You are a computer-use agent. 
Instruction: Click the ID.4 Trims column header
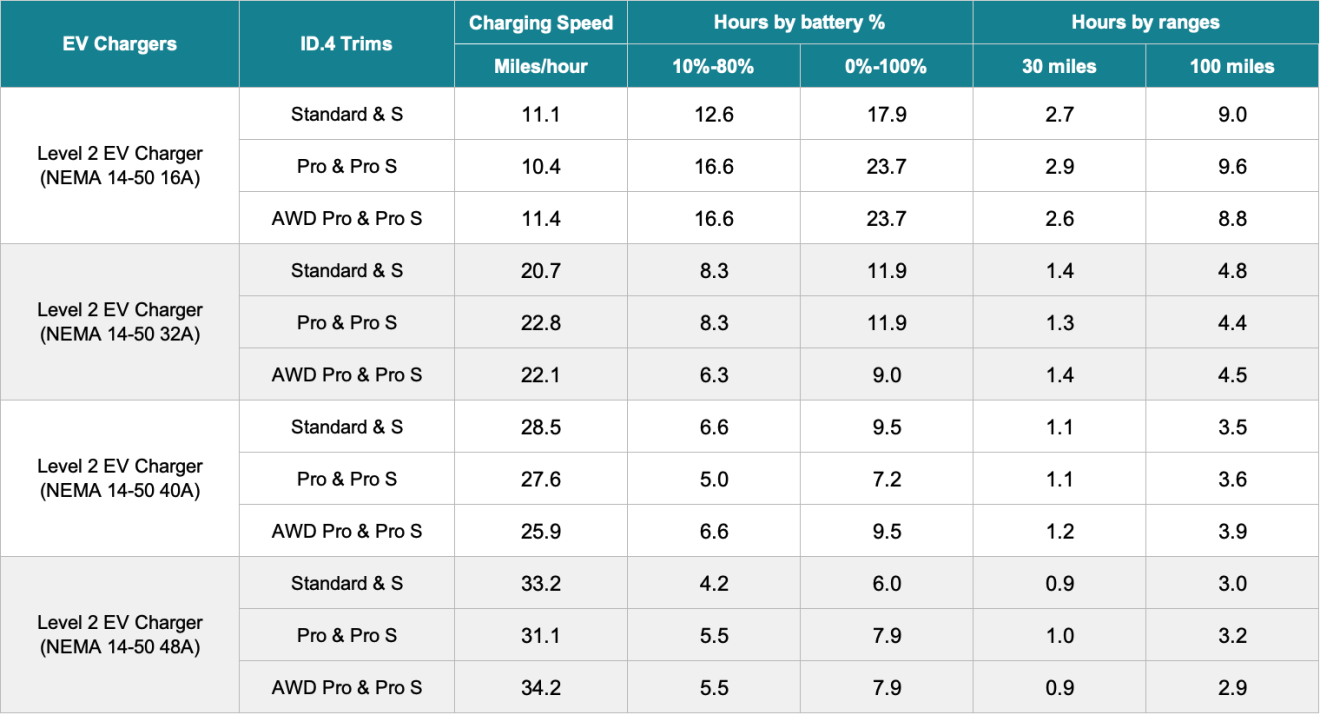(346, 44)
